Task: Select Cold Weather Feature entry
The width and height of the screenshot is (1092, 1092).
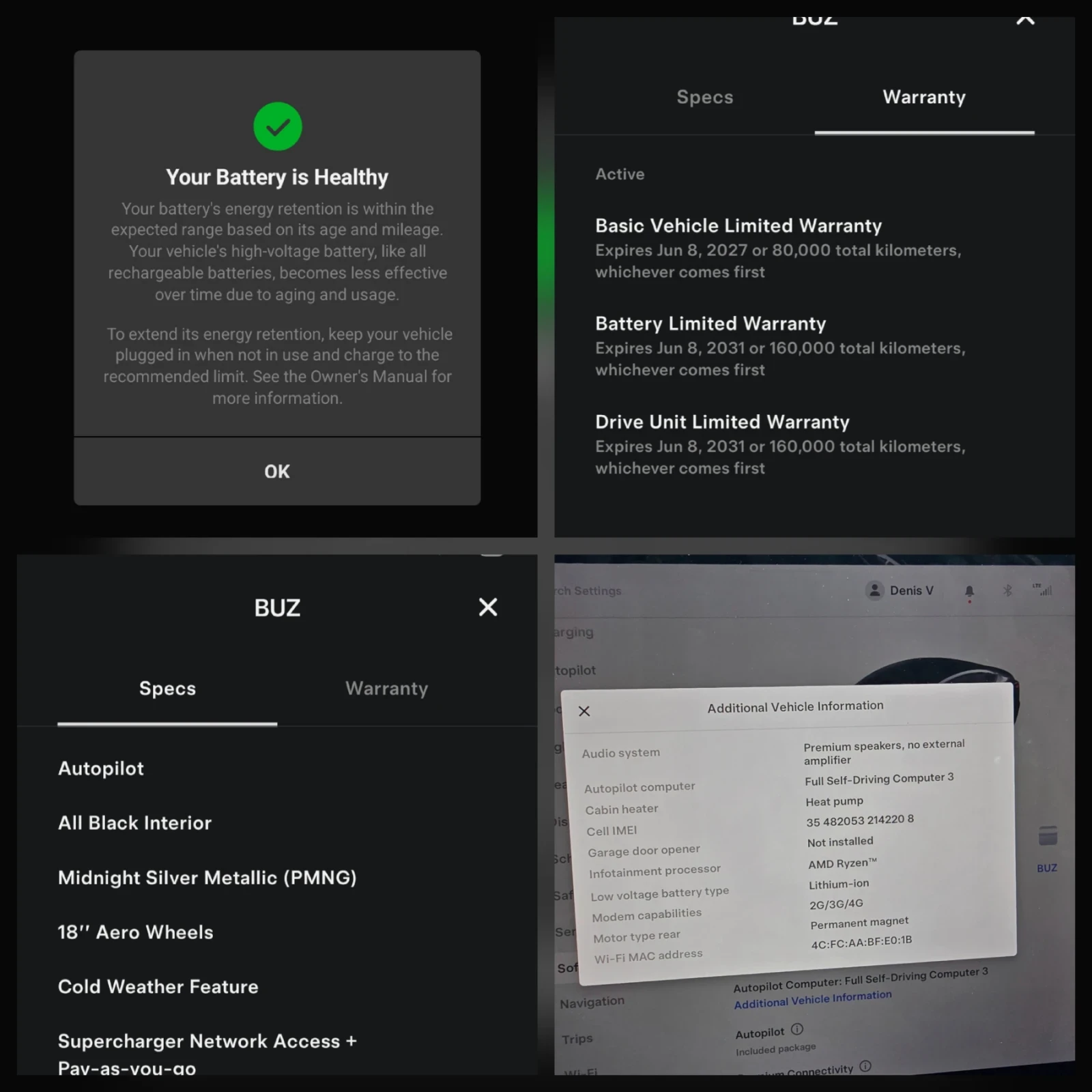Action: click(x=158, y=987)
